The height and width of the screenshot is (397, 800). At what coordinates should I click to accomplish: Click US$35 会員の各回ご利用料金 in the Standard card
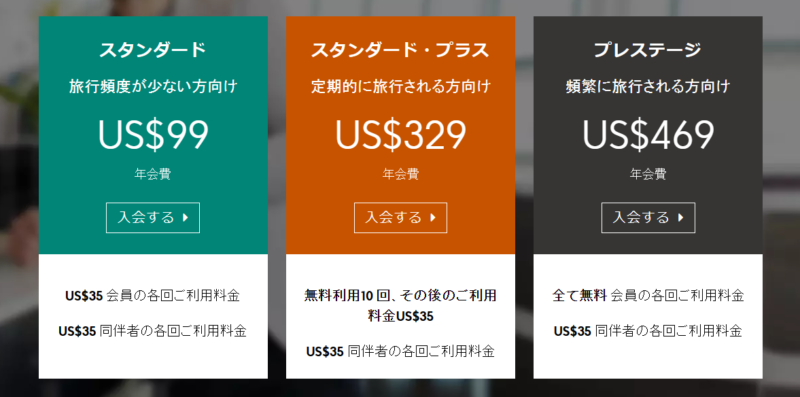click(x=153, y=295)
